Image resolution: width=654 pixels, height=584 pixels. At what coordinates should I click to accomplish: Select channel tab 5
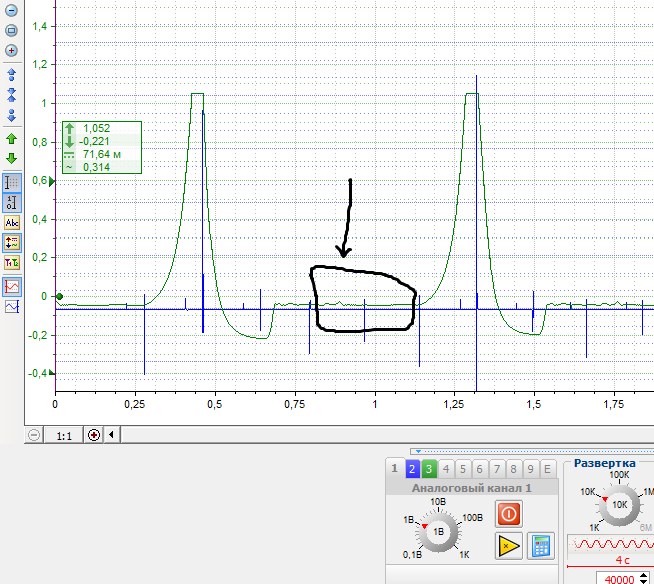tap(463, 469)
